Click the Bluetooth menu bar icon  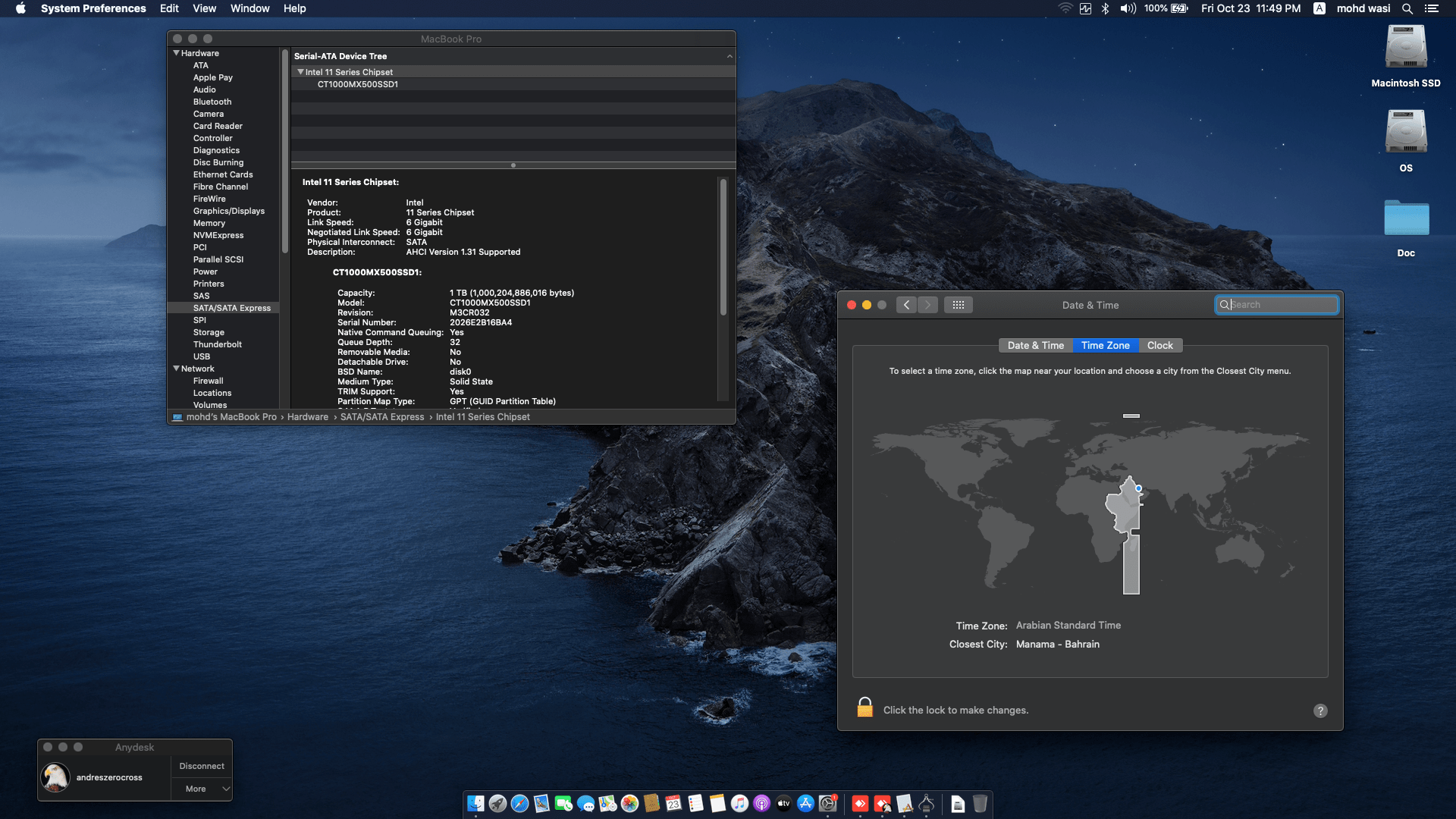[1105, 8]
